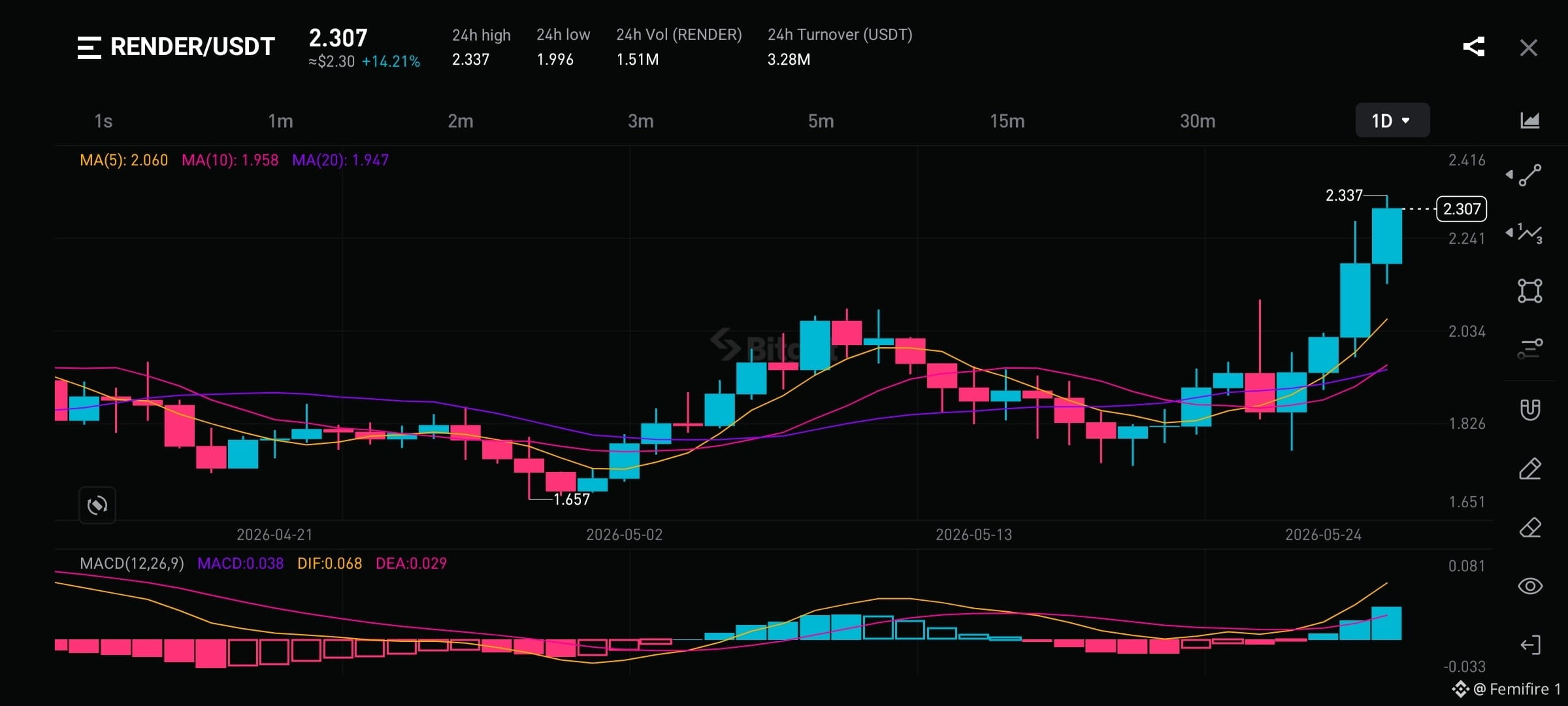1568x706 pixels.
Task: Open the RENDER/USDT pair selector
Action: (192, 47)
